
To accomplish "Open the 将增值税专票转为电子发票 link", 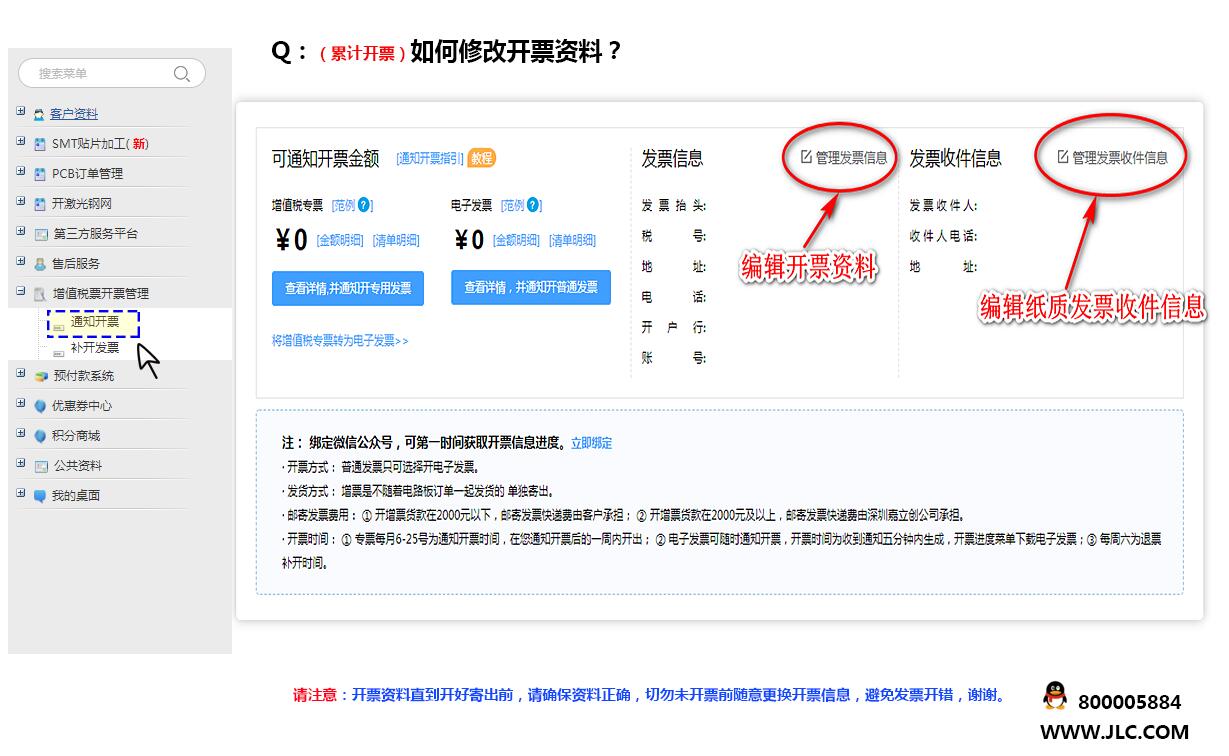I will [x=340, y=341].
